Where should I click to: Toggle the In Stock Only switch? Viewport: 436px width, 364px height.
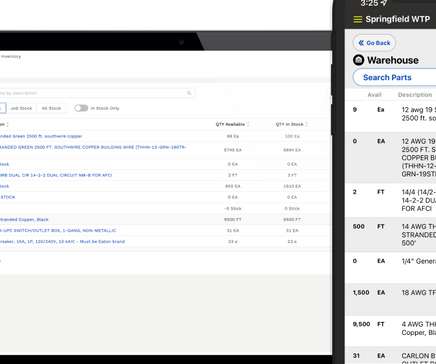[81, 108]
